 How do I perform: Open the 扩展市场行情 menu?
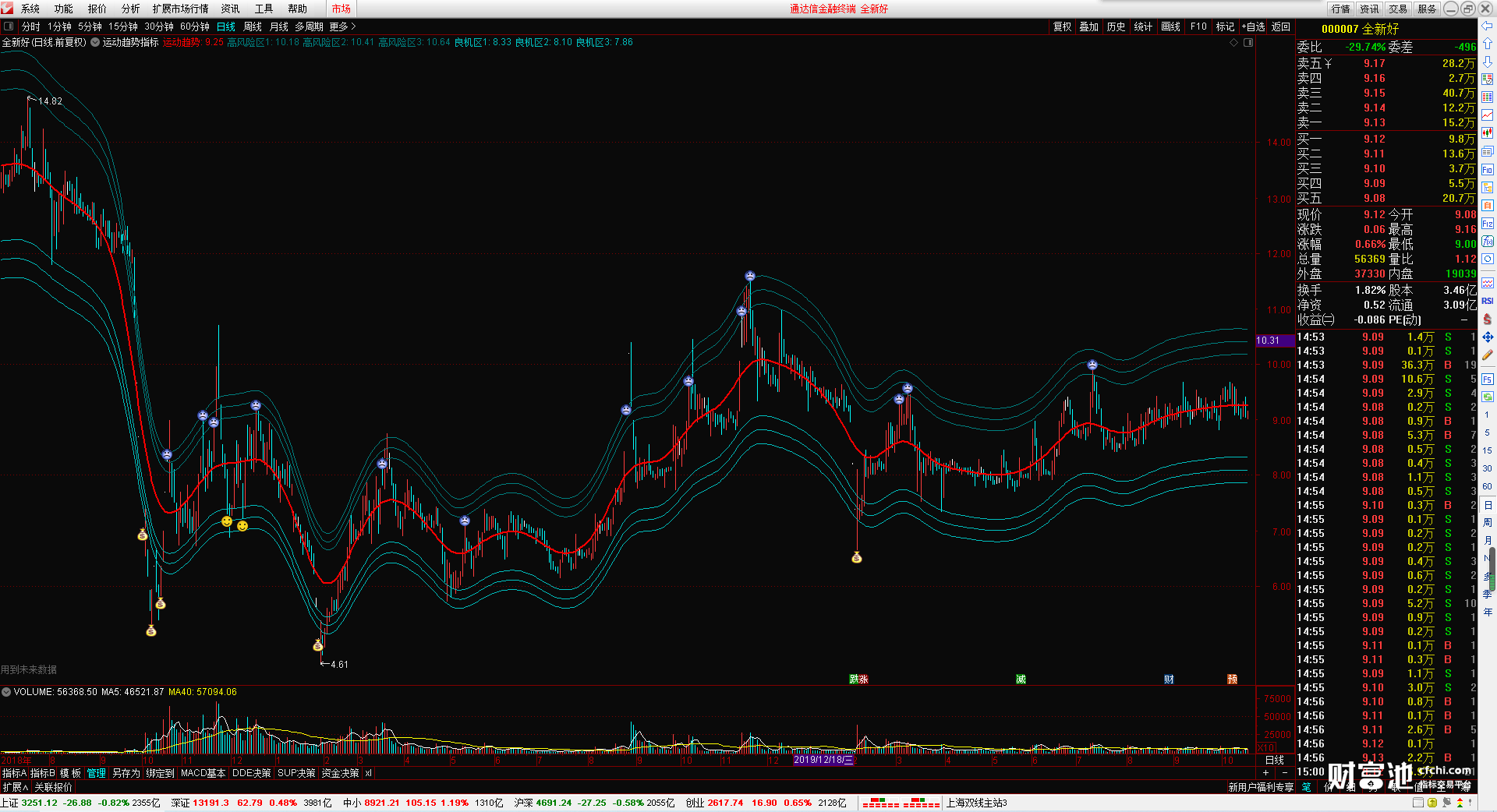(181, 9)
